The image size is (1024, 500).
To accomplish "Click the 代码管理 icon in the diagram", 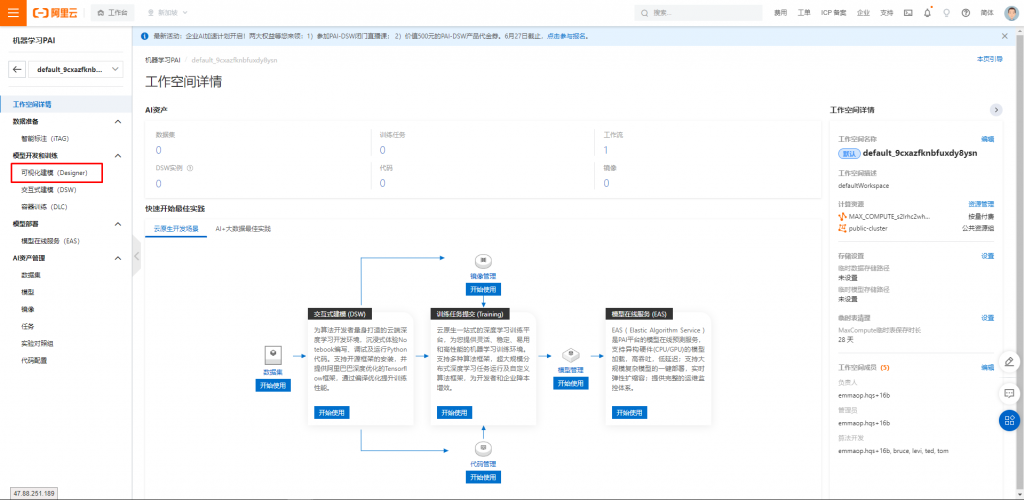I will (x=483, y=449).
